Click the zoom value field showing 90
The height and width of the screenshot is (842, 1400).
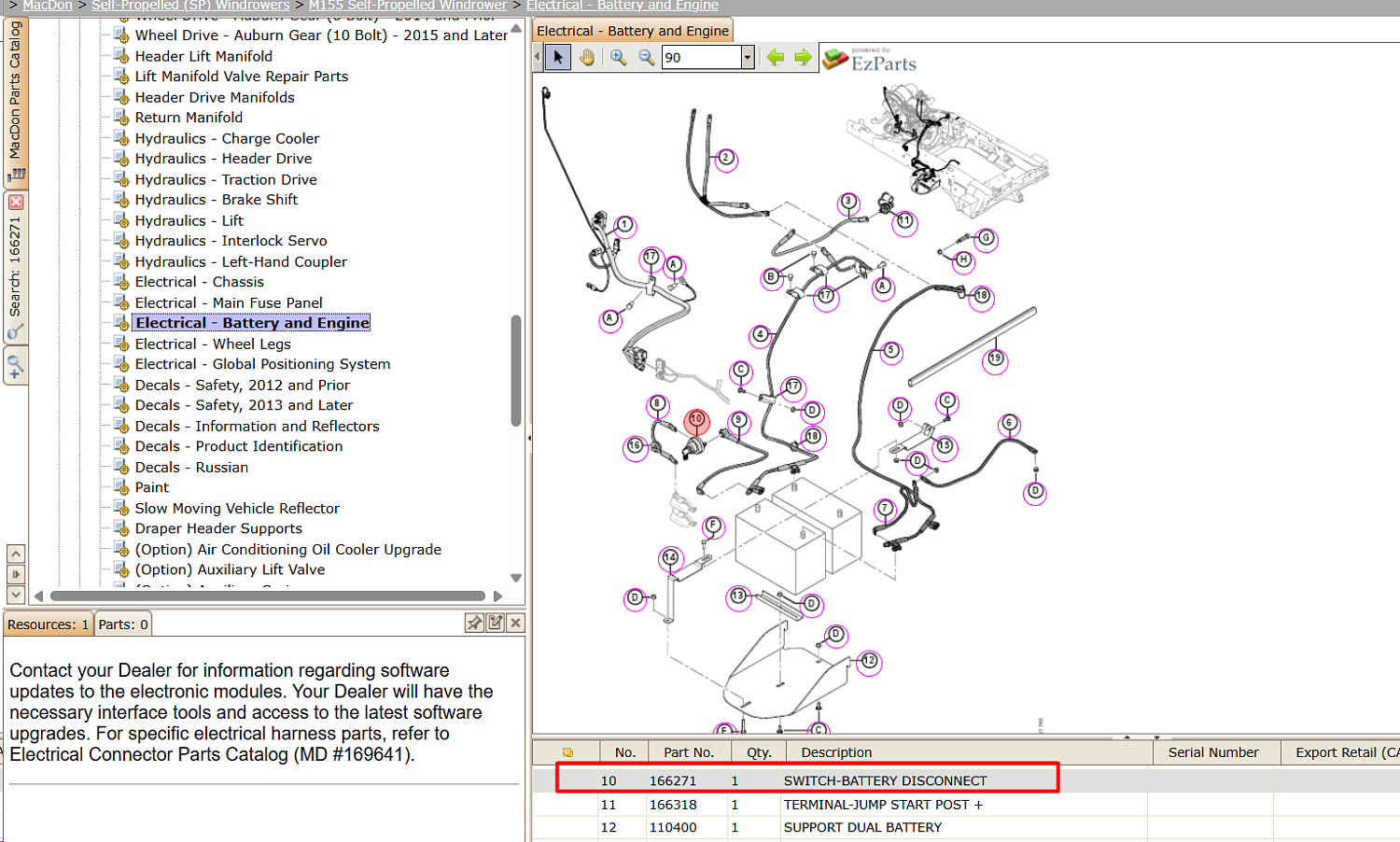click(702, 57)
